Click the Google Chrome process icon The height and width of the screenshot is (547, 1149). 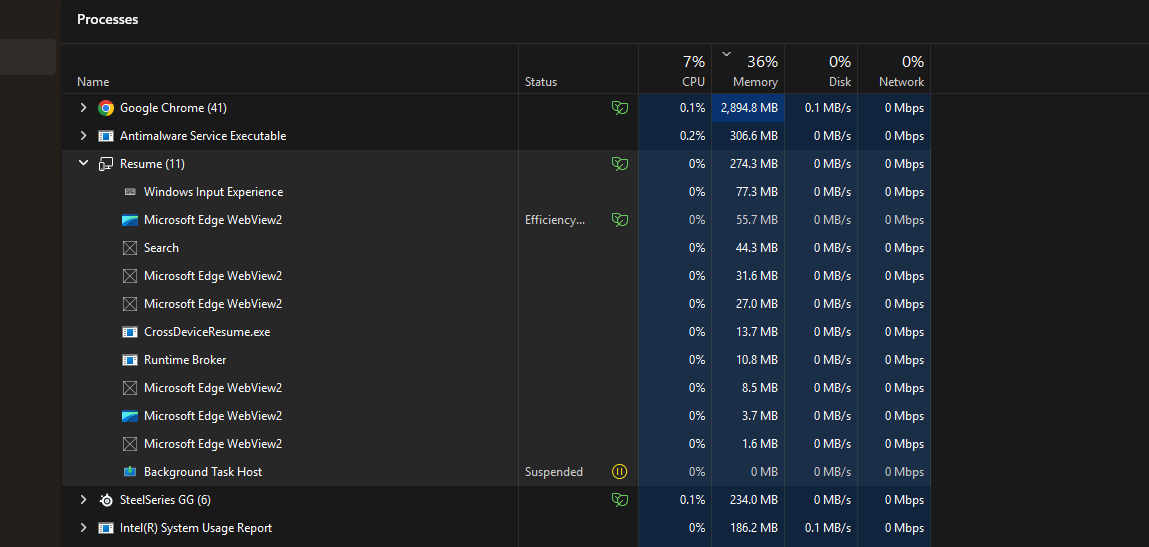106,108
